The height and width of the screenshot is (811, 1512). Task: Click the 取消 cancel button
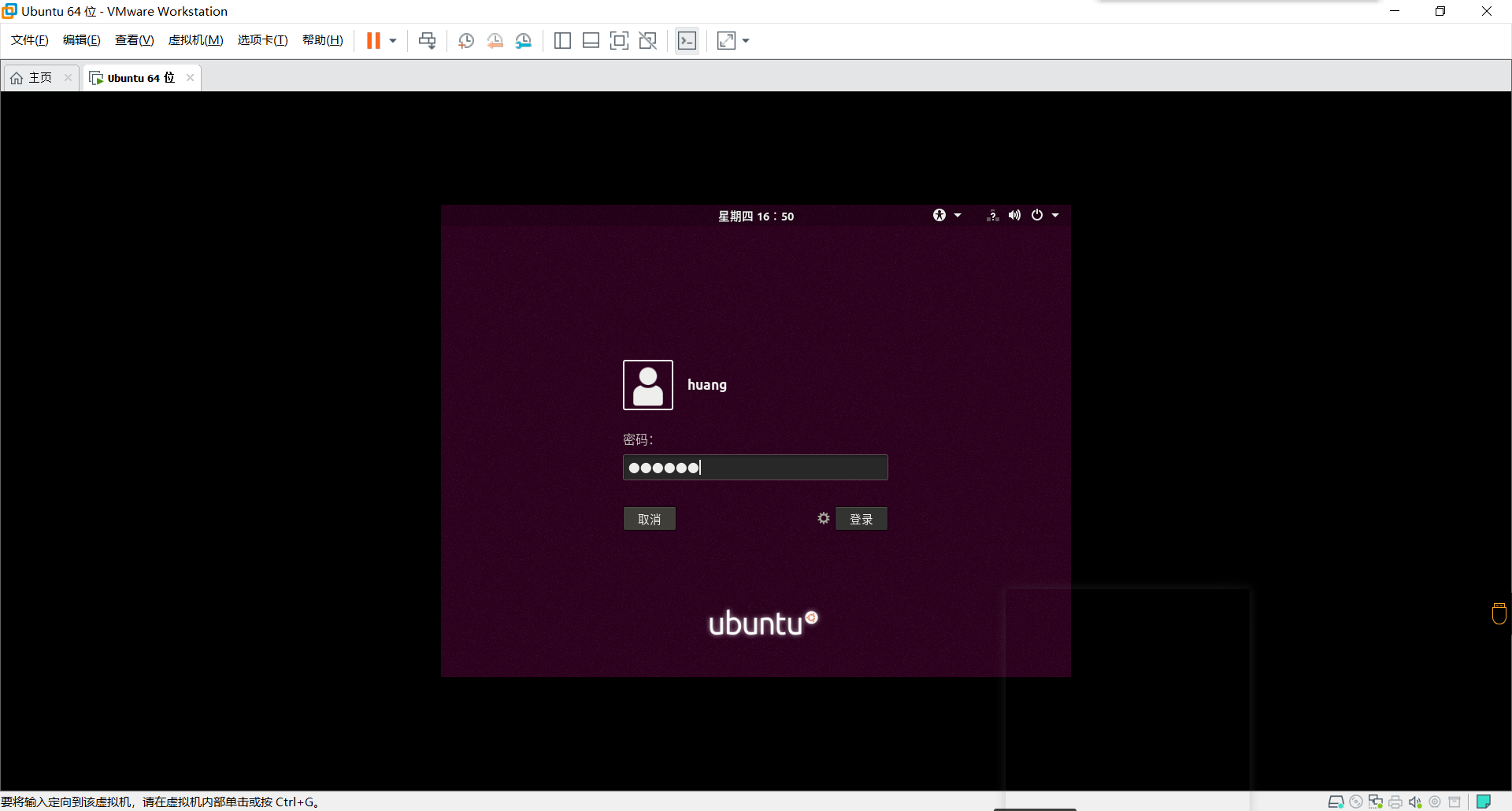click(x=650, y=519)
